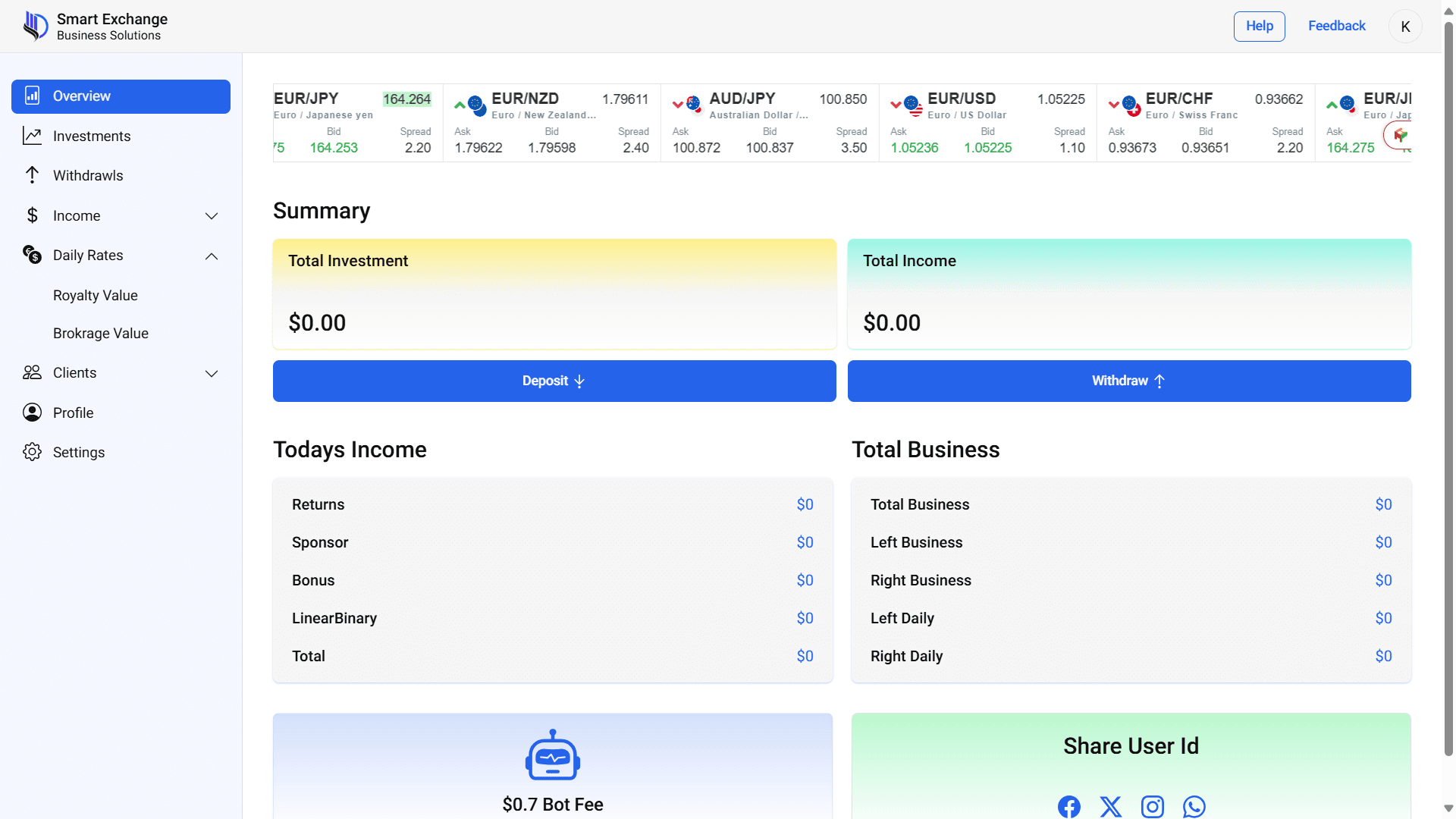The height and width of the screenshot is (819, 1456).
Task: Click the page vertical scrollbar
Action: point(1448,379)
